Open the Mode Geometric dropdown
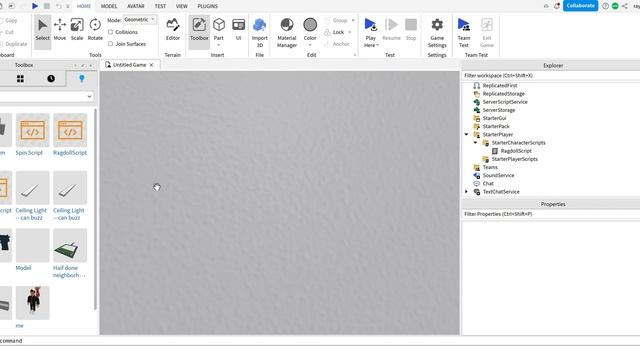640x360 pixels. pos(140,20)
